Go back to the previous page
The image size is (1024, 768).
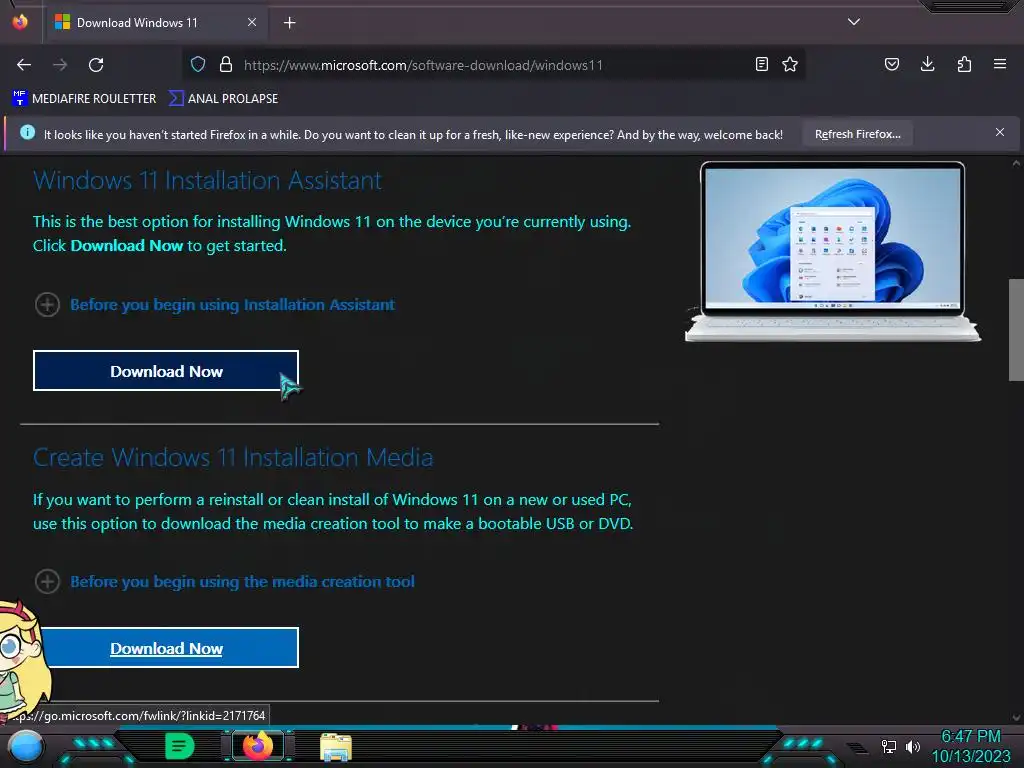pyautogui.click(x=24, y=65)
